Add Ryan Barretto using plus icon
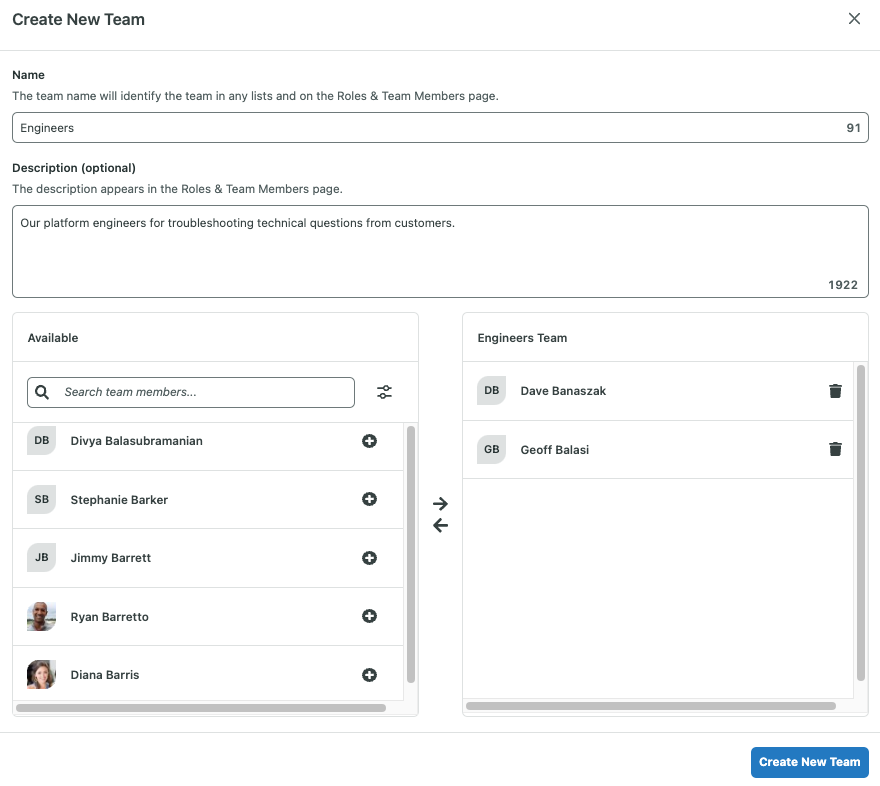 pyautogui.click(x=369, y=617)
